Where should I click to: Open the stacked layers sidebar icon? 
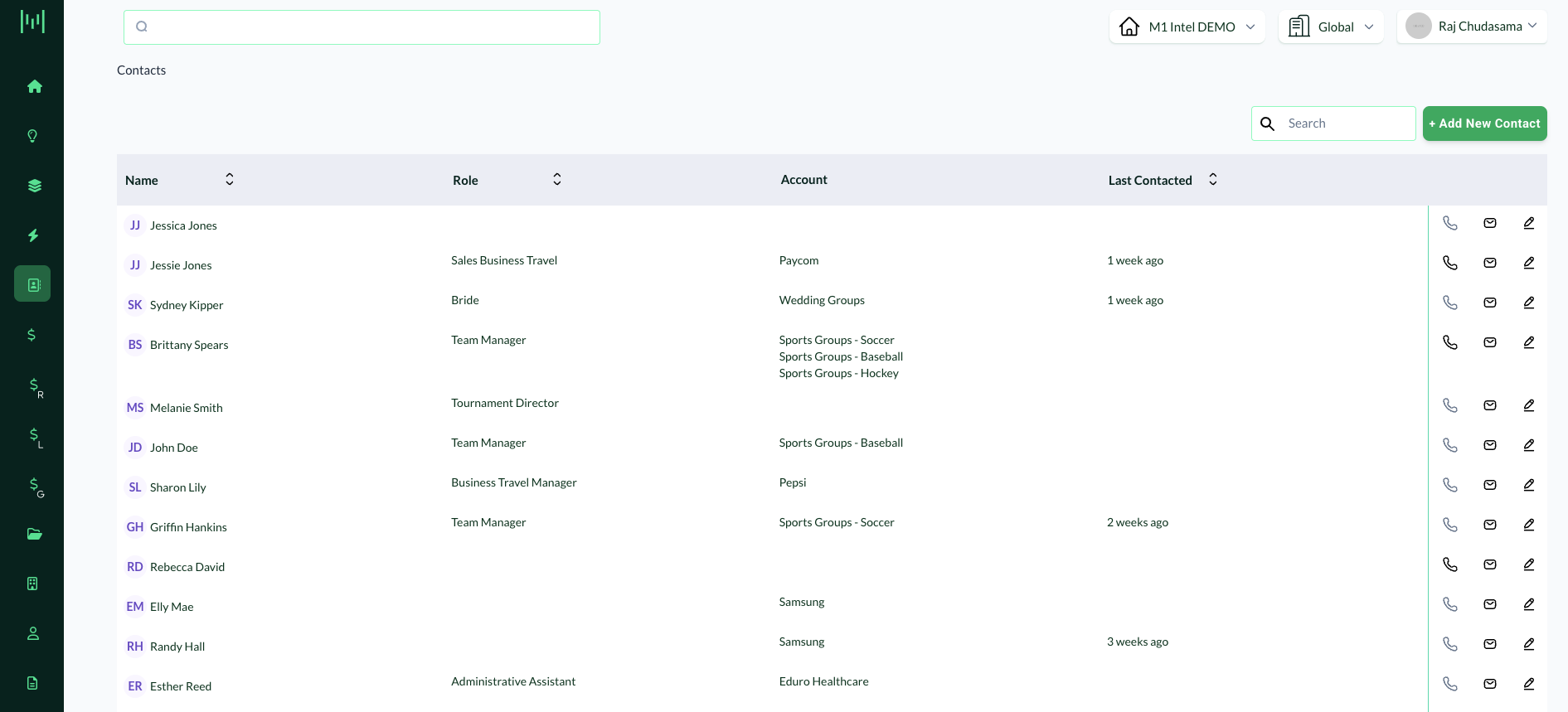tap(34, 186)
